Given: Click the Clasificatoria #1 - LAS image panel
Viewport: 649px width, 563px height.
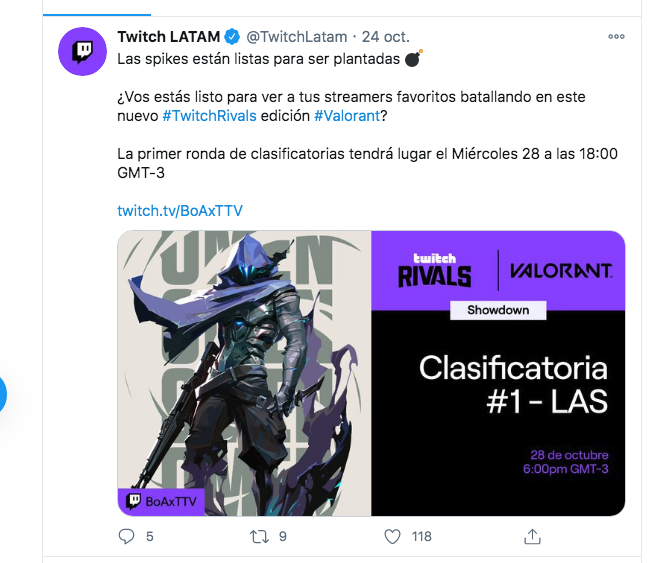Looking at the screenshot, I should tap(498, 373).
